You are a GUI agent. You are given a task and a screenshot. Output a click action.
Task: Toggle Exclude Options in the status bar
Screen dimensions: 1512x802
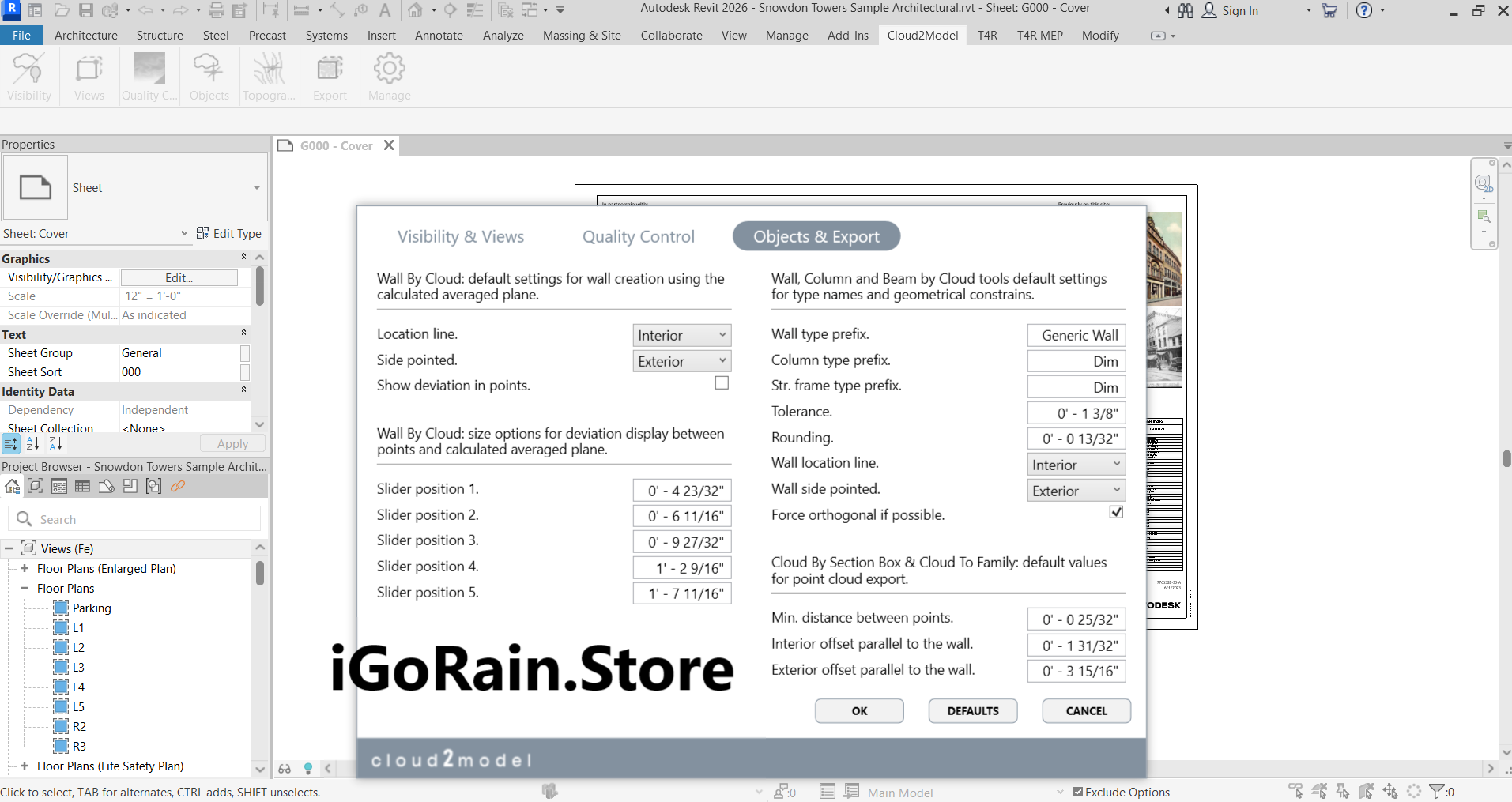(1079, 791)
